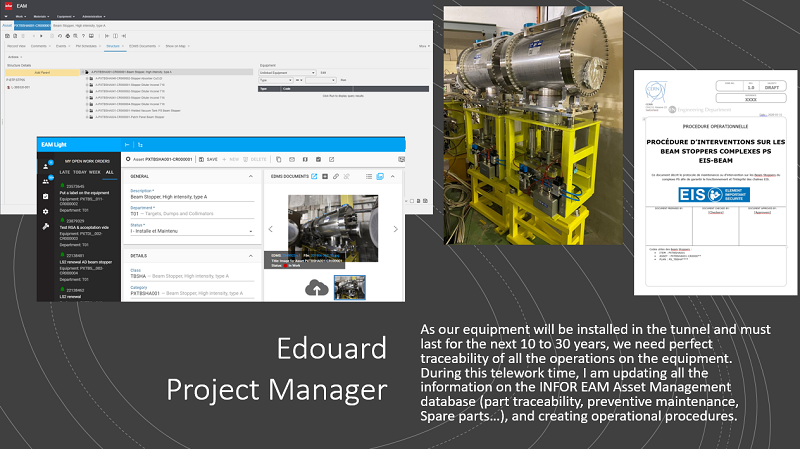Image resolution: width=800 pixels, height=449 pixels.
Task: Open work order 'LS2 renewal AD beam stopper'
Action: pos(86,262)
